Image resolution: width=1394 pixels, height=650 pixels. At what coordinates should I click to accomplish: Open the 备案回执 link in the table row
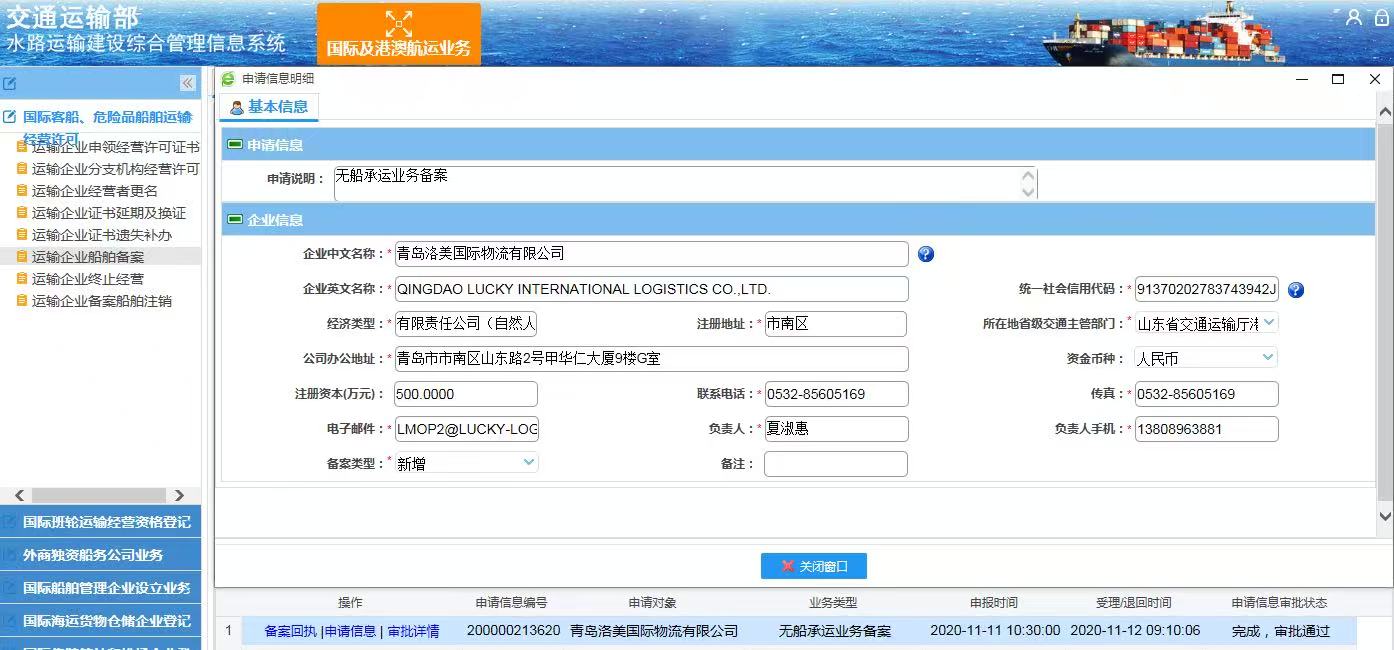click(290, 631)
